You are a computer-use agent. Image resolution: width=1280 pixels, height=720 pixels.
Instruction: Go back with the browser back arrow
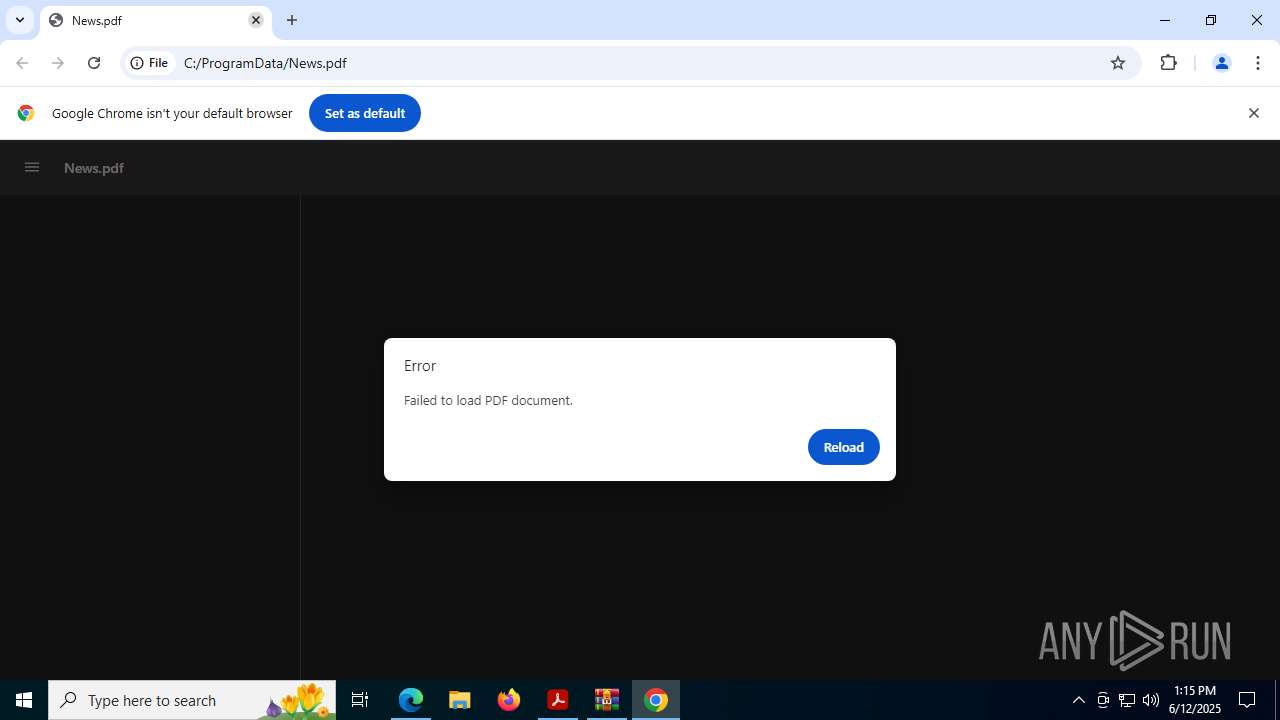pos(22,63)
